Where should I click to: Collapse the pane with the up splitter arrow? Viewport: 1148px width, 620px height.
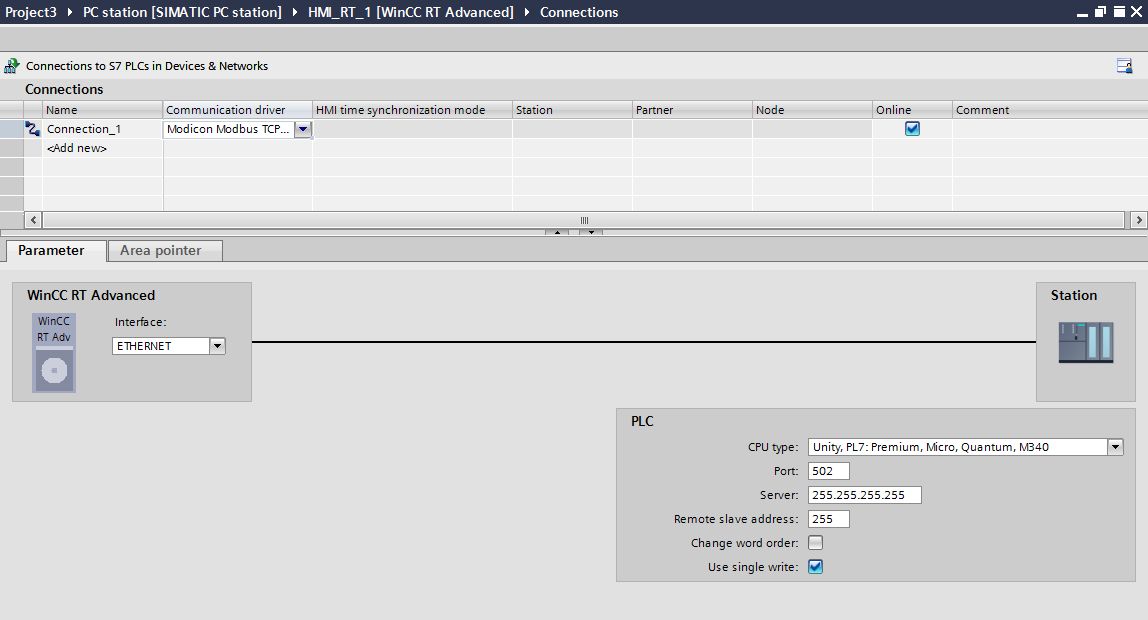pos(556,232)
